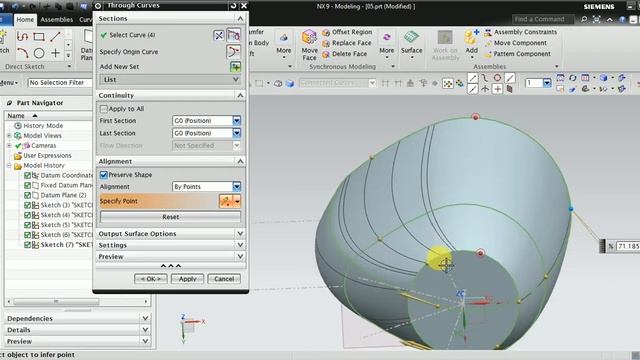Viewport: 640px width, 360px height.
Task: Toggle the Fixed Datum Plane checkbox
Action: point(27,185)
